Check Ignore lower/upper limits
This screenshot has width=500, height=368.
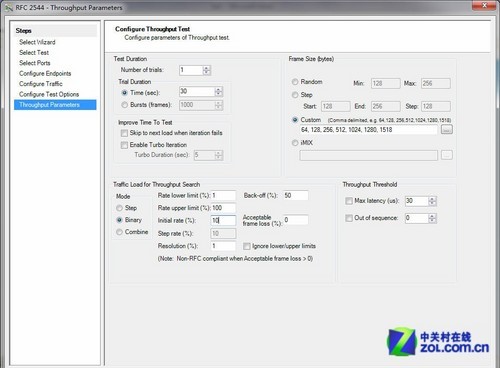coord(247,246)
